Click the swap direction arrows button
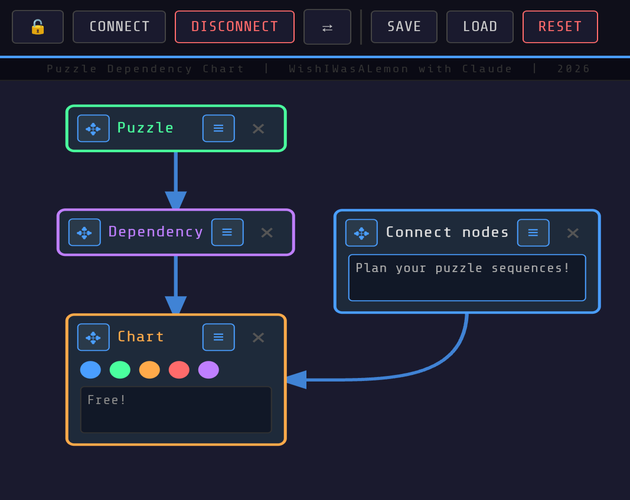 click(x=327, y=27)
